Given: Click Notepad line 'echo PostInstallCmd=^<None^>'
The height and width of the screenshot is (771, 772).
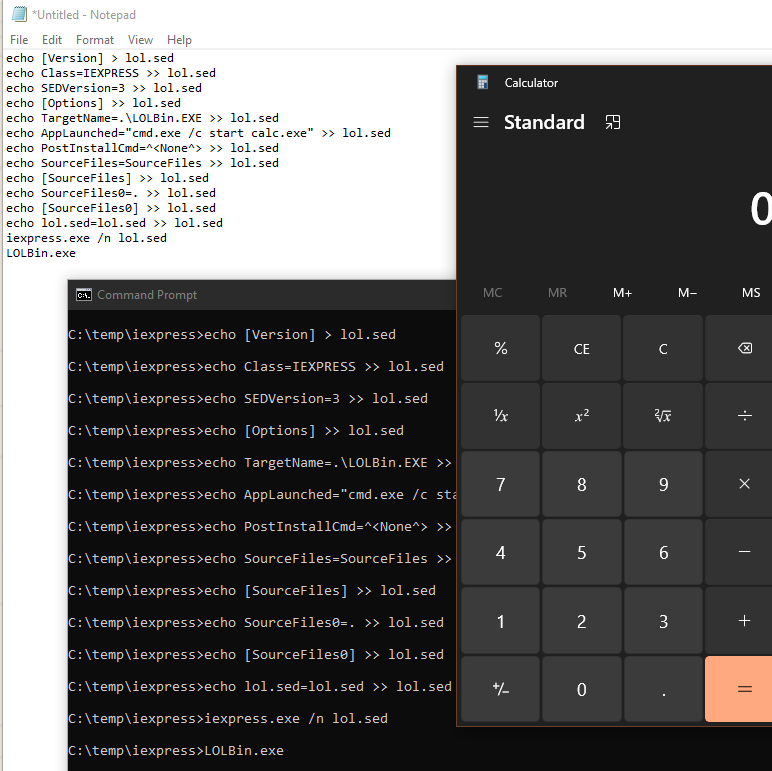Looking at the screenshot, I should click(x=142, y=148).
